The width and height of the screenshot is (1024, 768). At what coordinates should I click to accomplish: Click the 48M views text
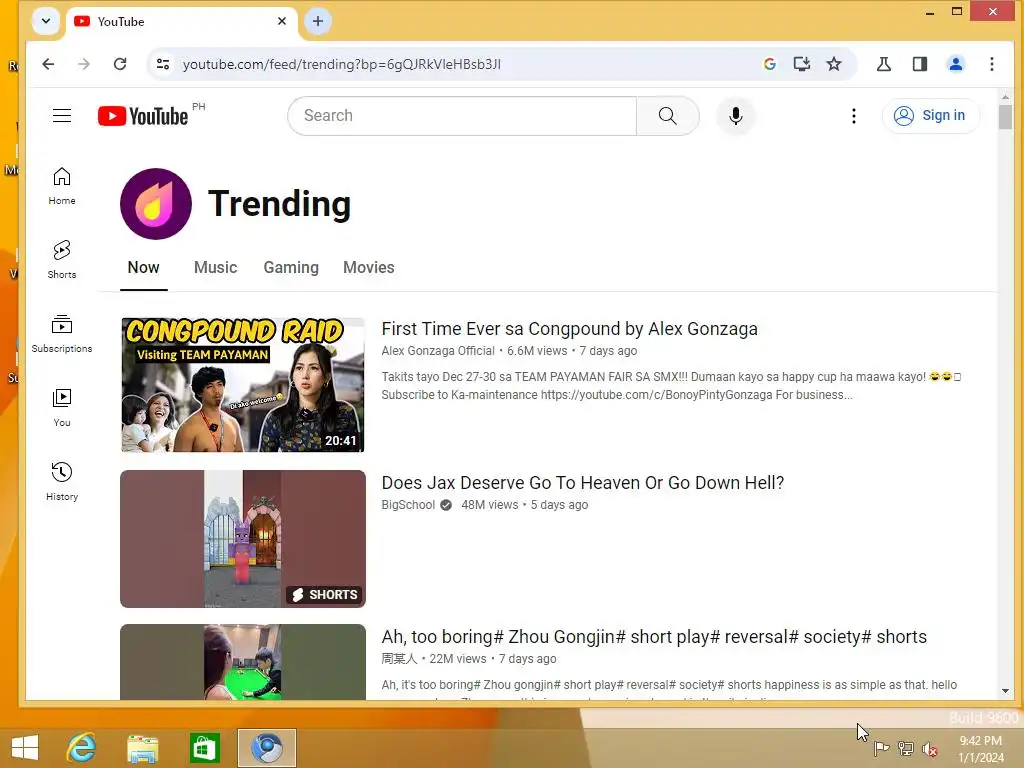490,505
